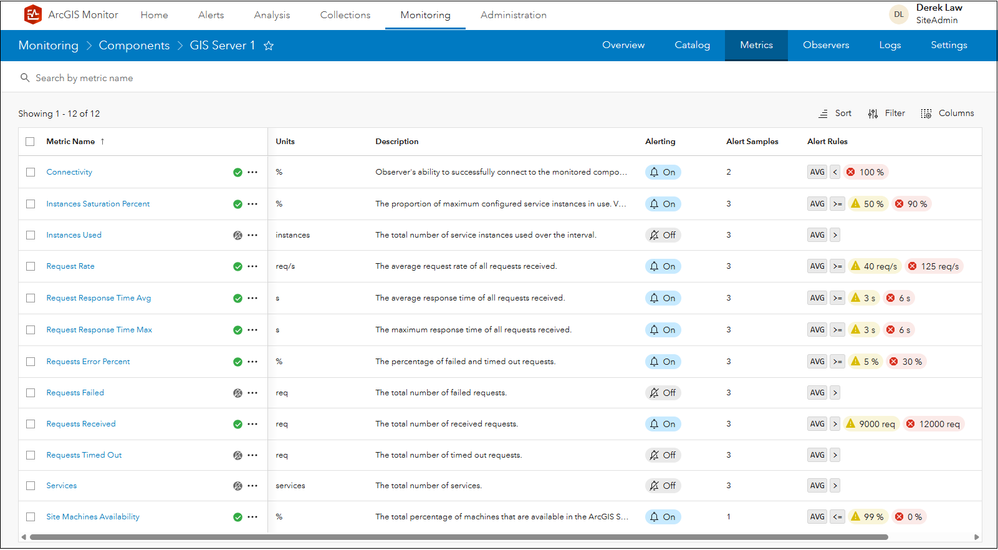Image resolution: width=998 pixels, height=550 pixels.
Task: Open the Requests Failed metric link
Action: tap(75, 393)
